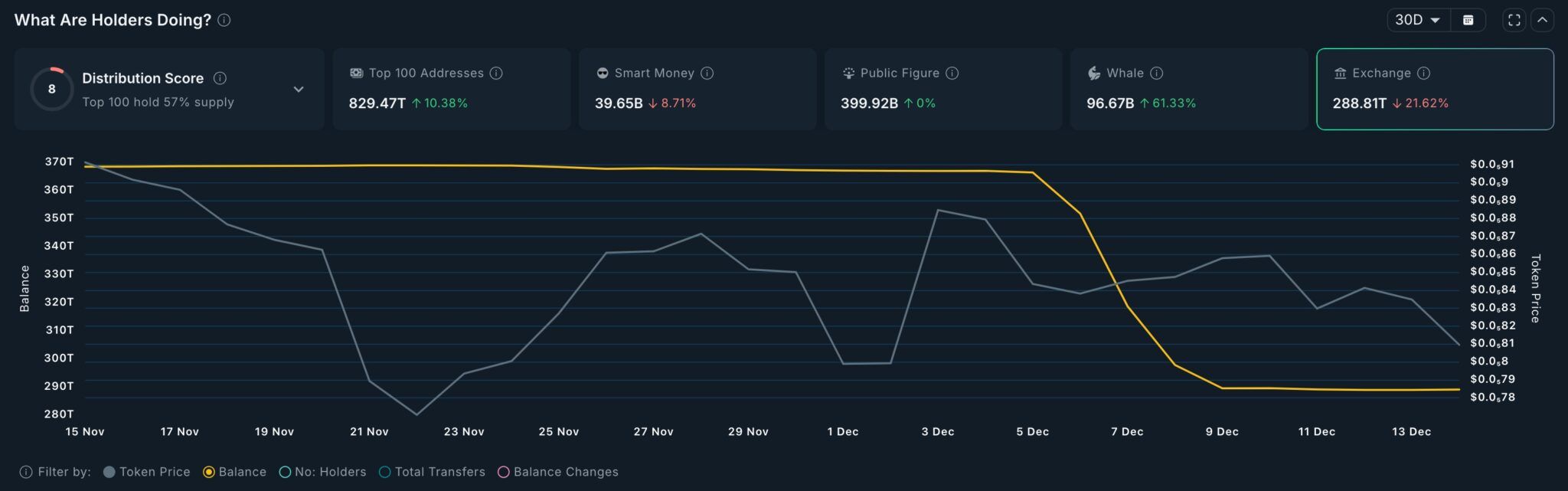The image size is (1568, 491).
Task: Click the Exchange bank building icon
Action: tap(1340, 73)
